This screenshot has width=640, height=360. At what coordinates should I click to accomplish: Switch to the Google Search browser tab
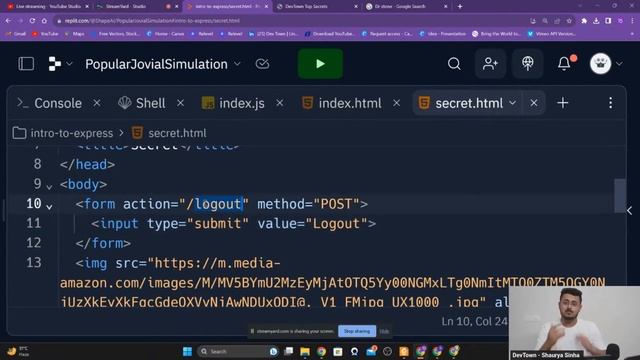click(407, 6)
